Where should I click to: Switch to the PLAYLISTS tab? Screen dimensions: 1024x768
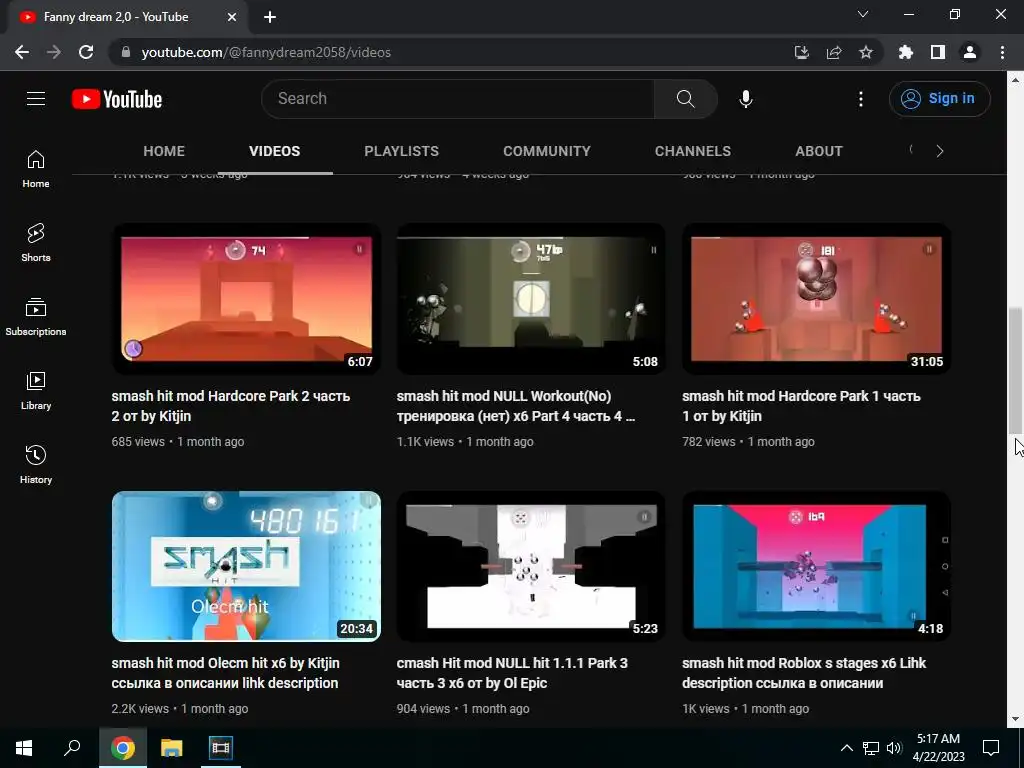pyautogui.click(x=402, y=151)
